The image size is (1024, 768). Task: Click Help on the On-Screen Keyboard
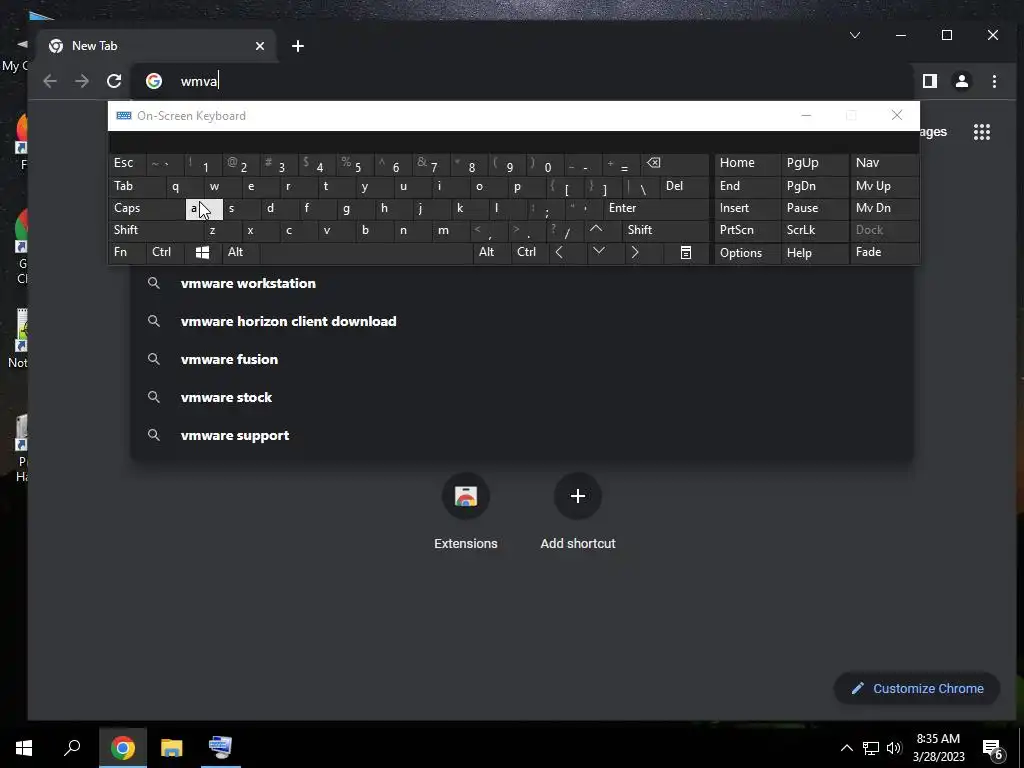pyautogui.click(x=814, y=253)
